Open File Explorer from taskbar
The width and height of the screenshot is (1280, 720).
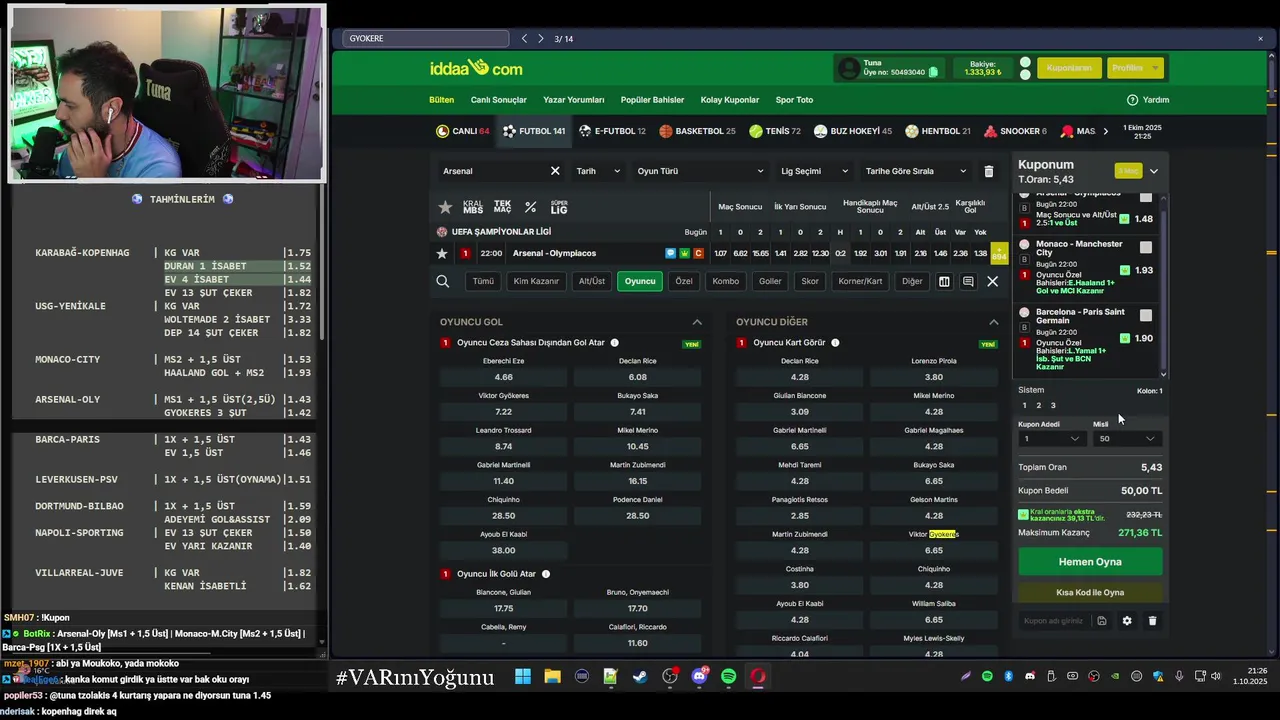click(553, 677)
